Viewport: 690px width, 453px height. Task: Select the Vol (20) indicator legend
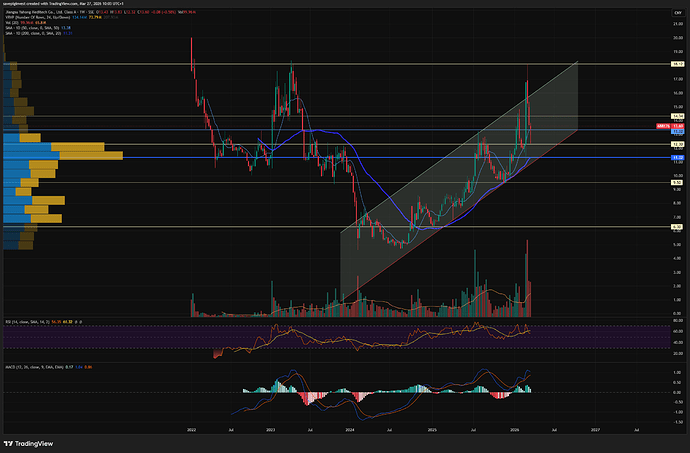[18, 21]
